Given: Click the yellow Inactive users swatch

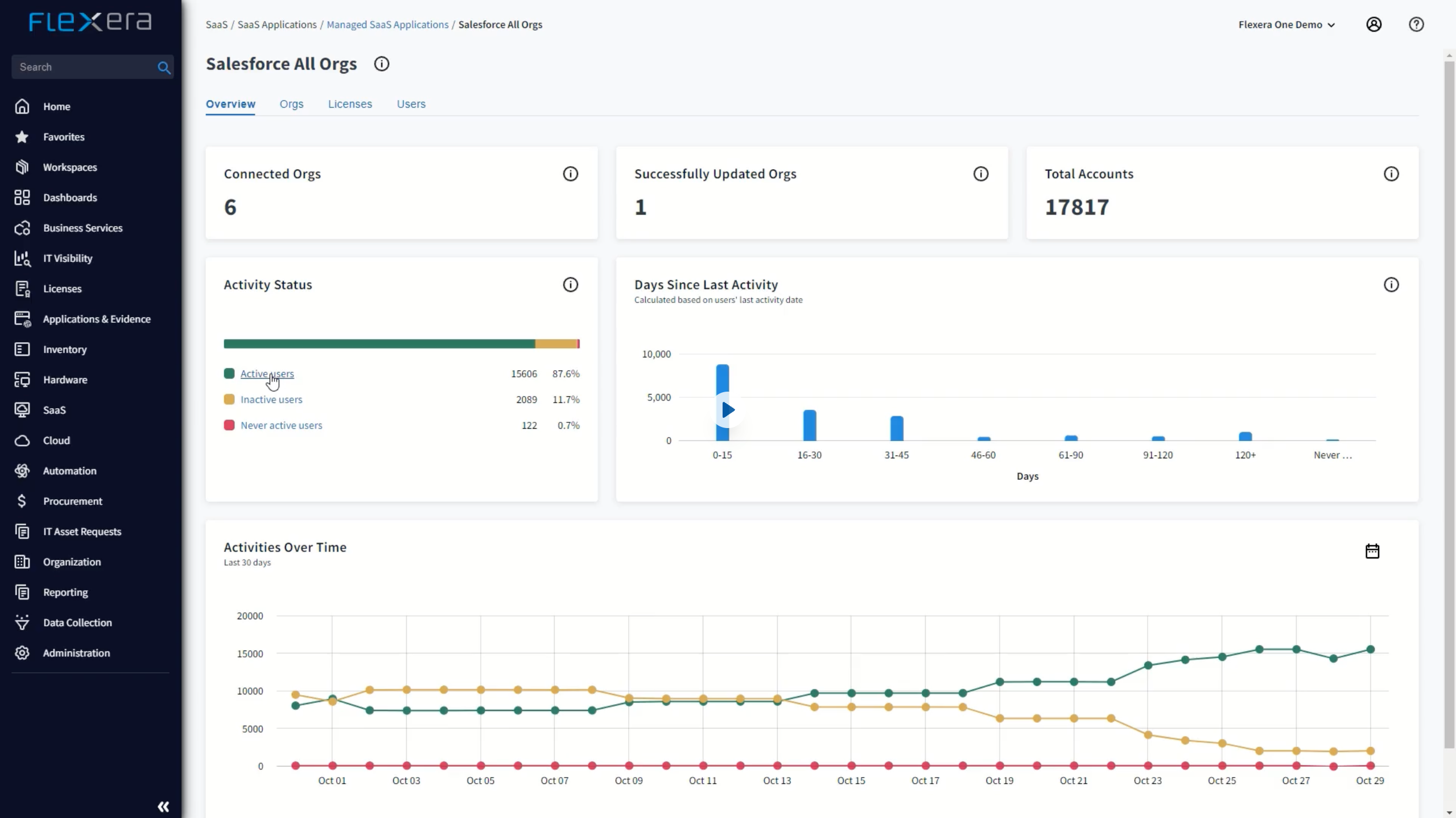Looking at the screenshot, I should (x=229, y=399).
